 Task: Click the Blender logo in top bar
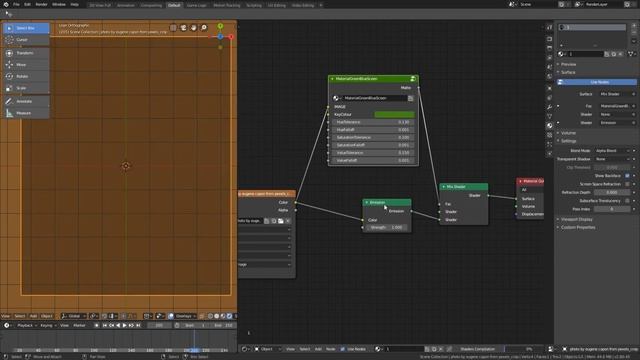click(6, 4)
